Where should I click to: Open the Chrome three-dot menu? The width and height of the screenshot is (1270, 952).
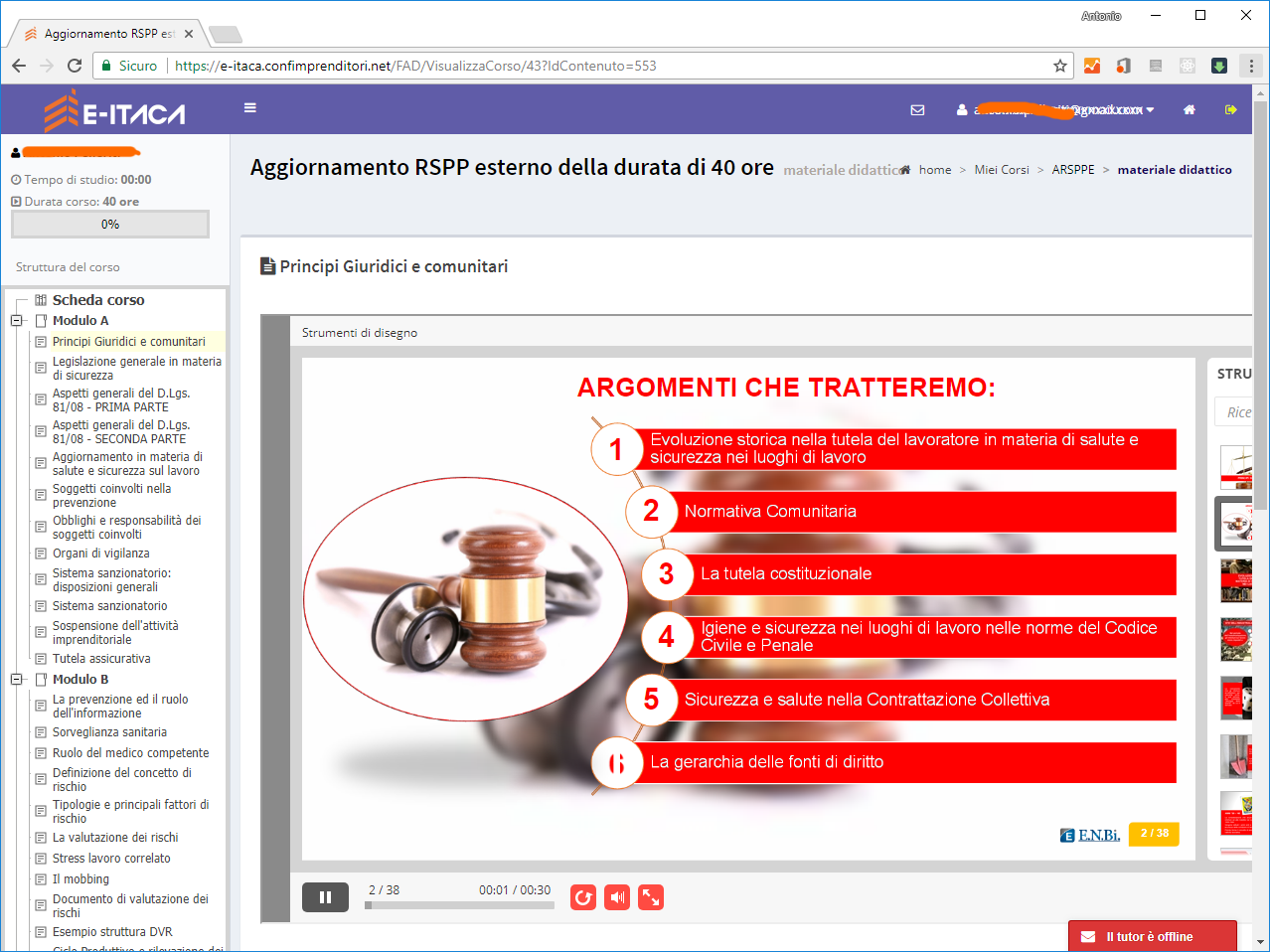1251,66
